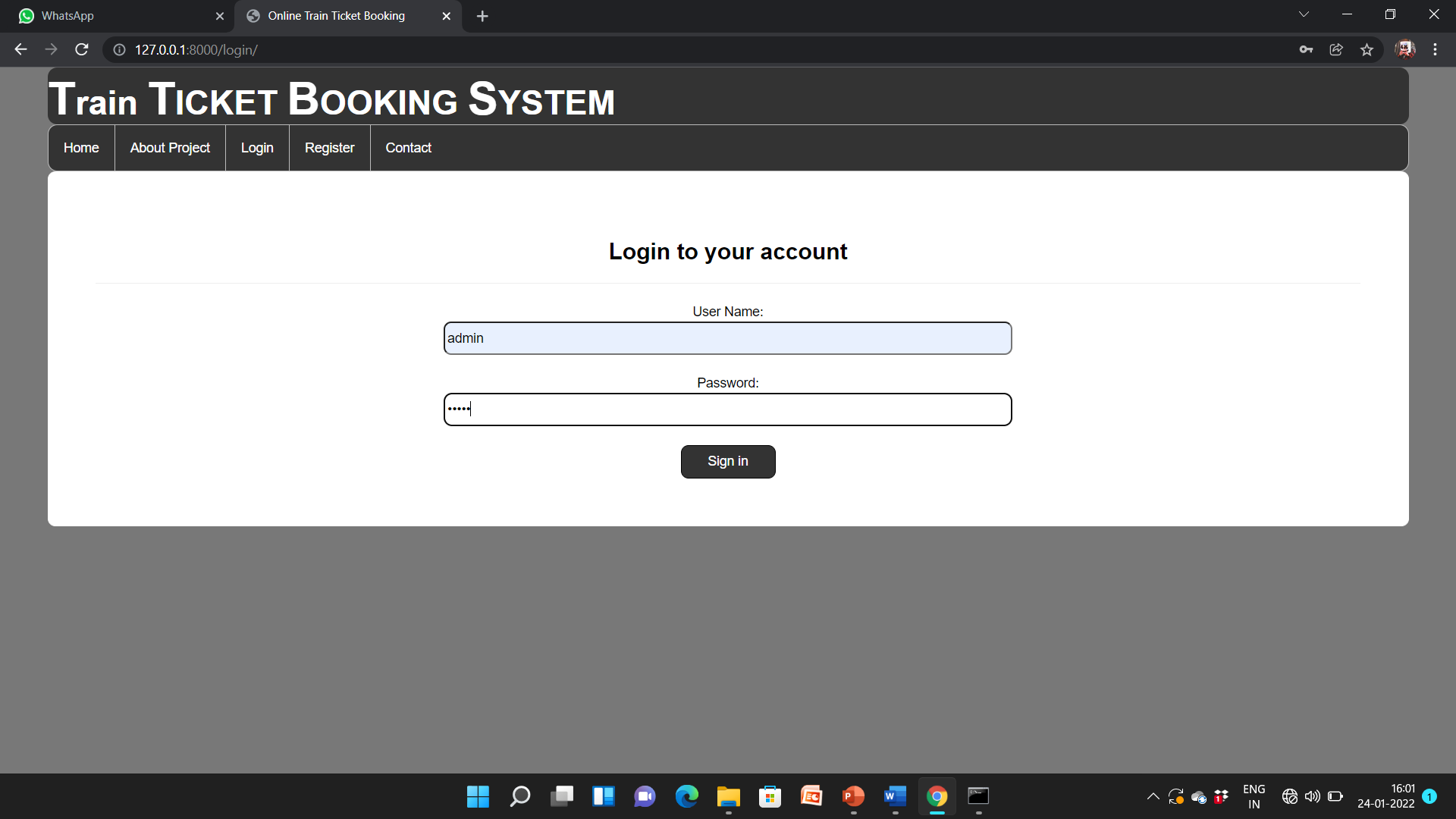Viewport: 1456px width, 819px height.
Task: Open the Chrome profile avatar
Action: point(1404,49)
